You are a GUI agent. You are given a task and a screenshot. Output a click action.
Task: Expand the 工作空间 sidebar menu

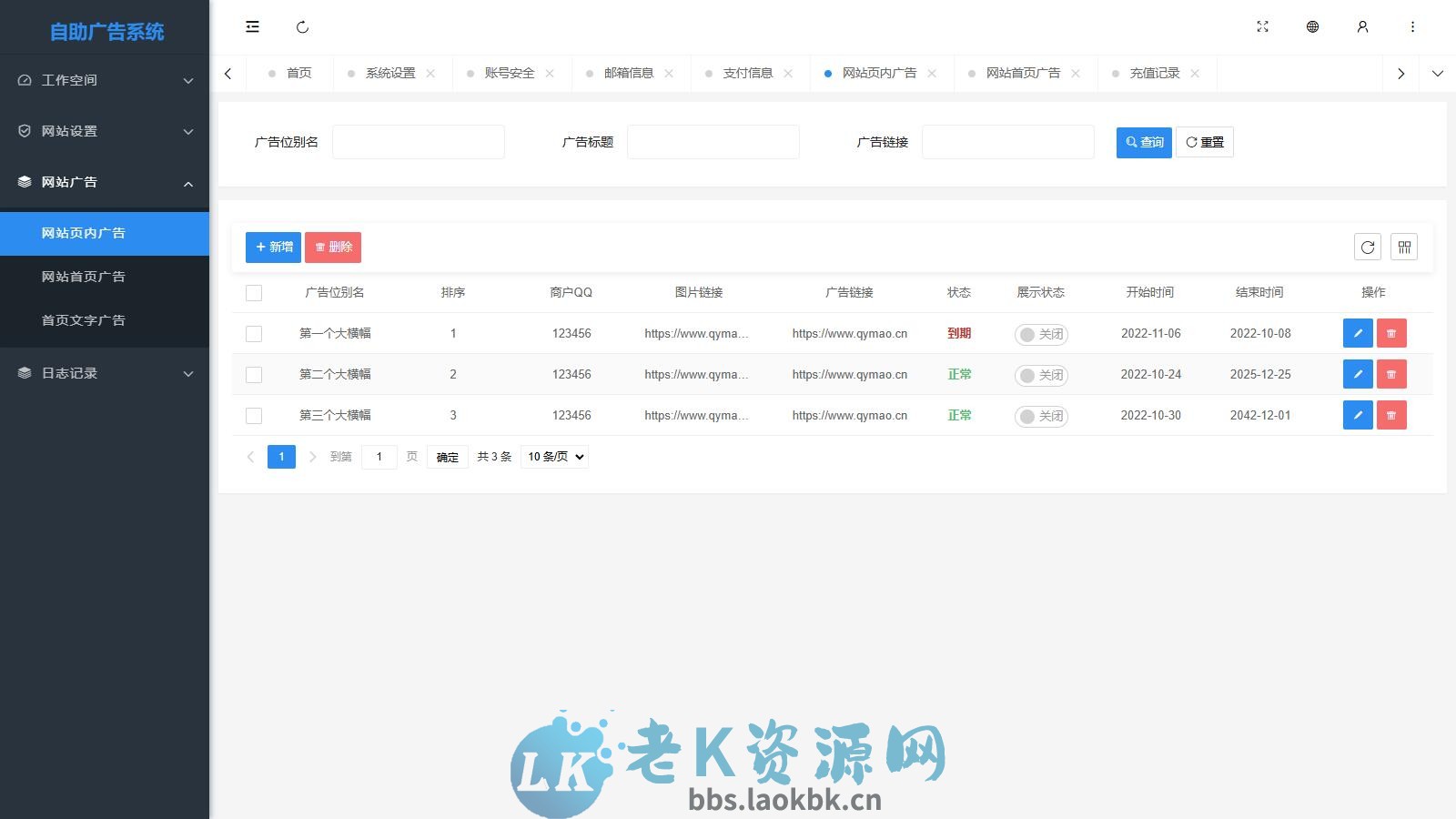tap(105, 80)
